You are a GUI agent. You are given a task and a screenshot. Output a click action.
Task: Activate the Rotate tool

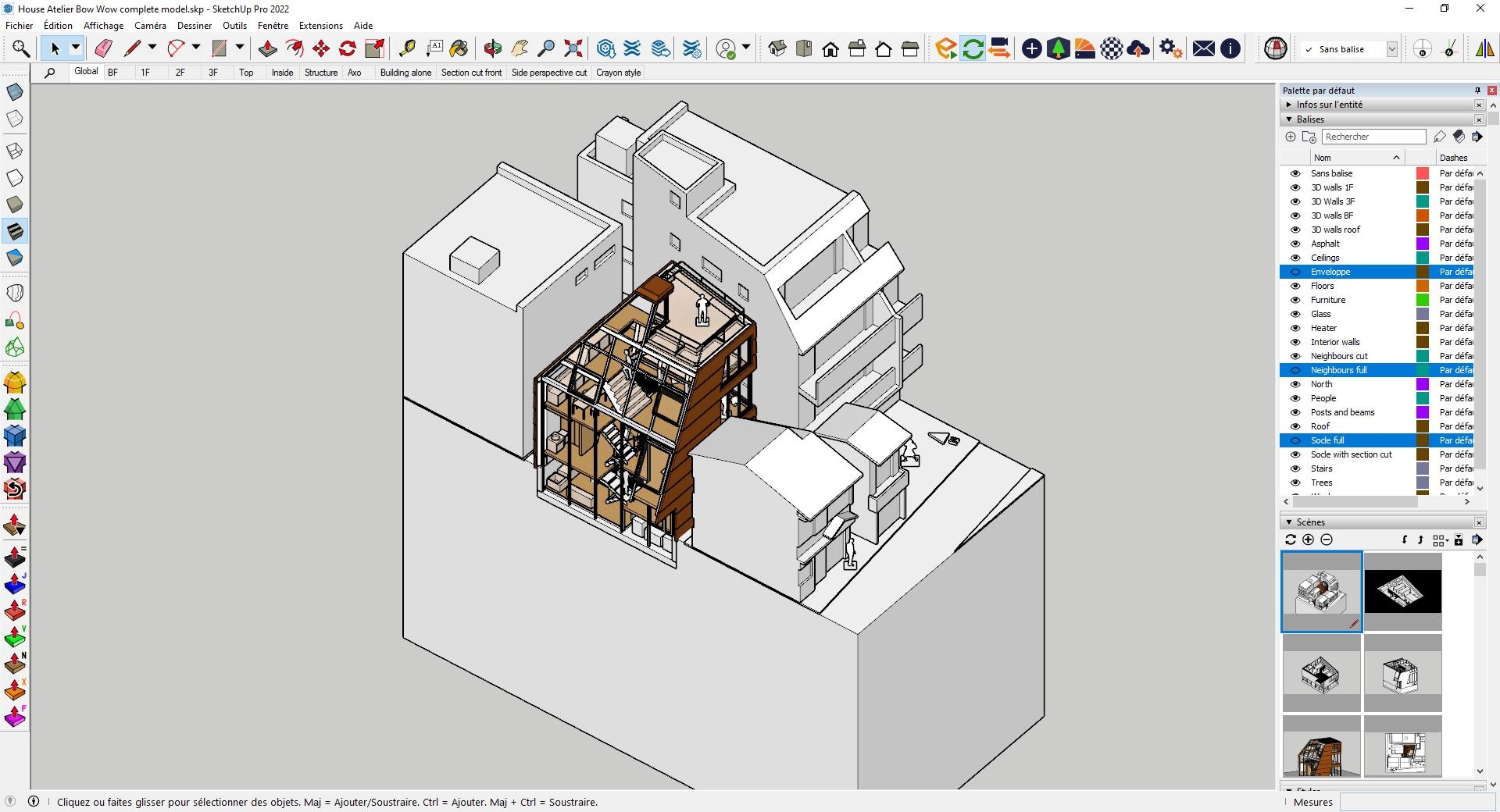tap(348, 48)
